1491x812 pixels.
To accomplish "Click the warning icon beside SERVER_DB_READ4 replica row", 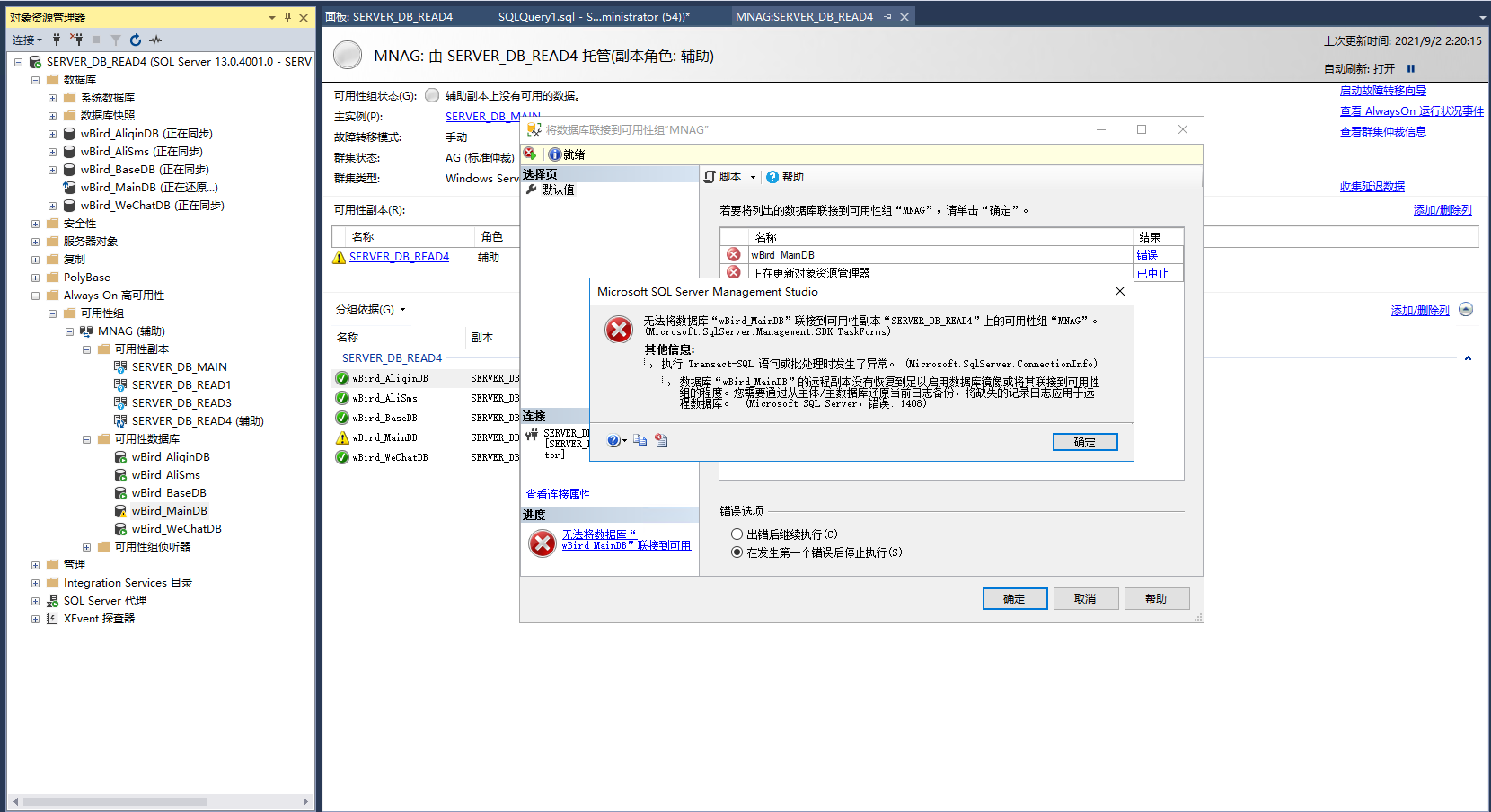I will pyautogui.click(x=339, y=257).
